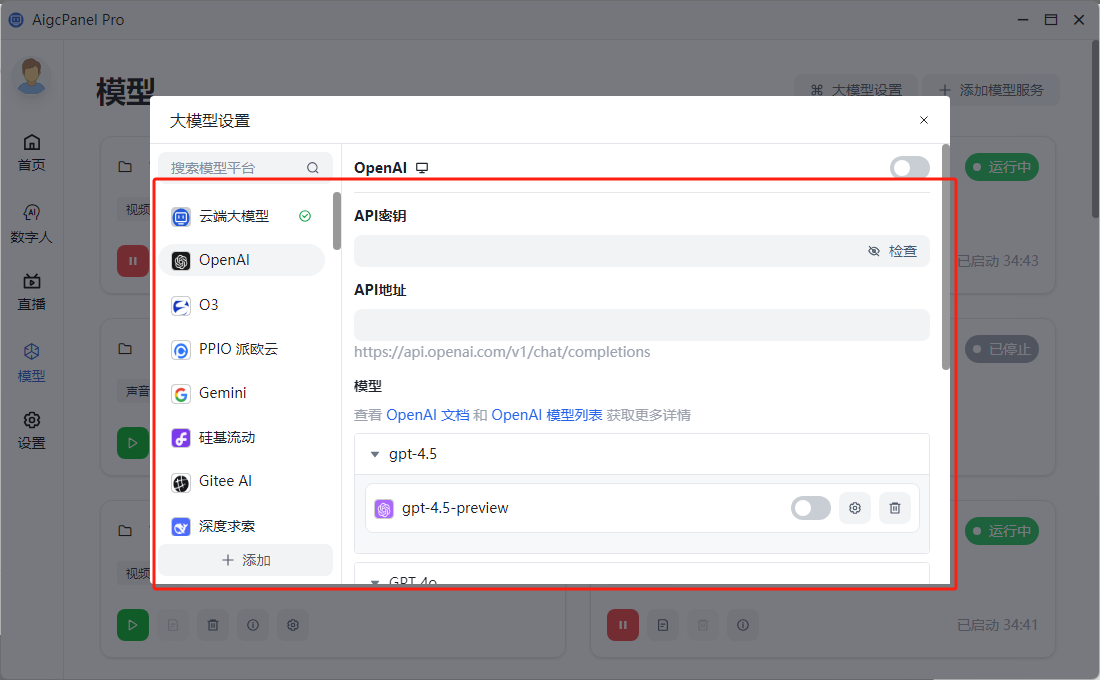Image resolution: width=1100 pixels, height=680 pixels.
Task: Click the 运行中 badge above 已启动 34:43
Action: 1002,167
